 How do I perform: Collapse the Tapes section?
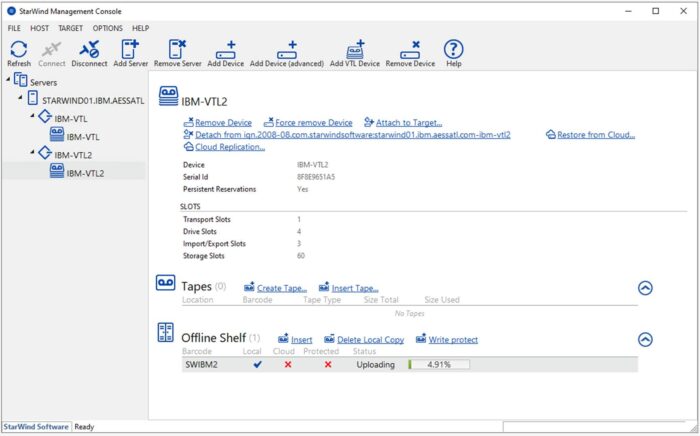[x=645, y=288]
